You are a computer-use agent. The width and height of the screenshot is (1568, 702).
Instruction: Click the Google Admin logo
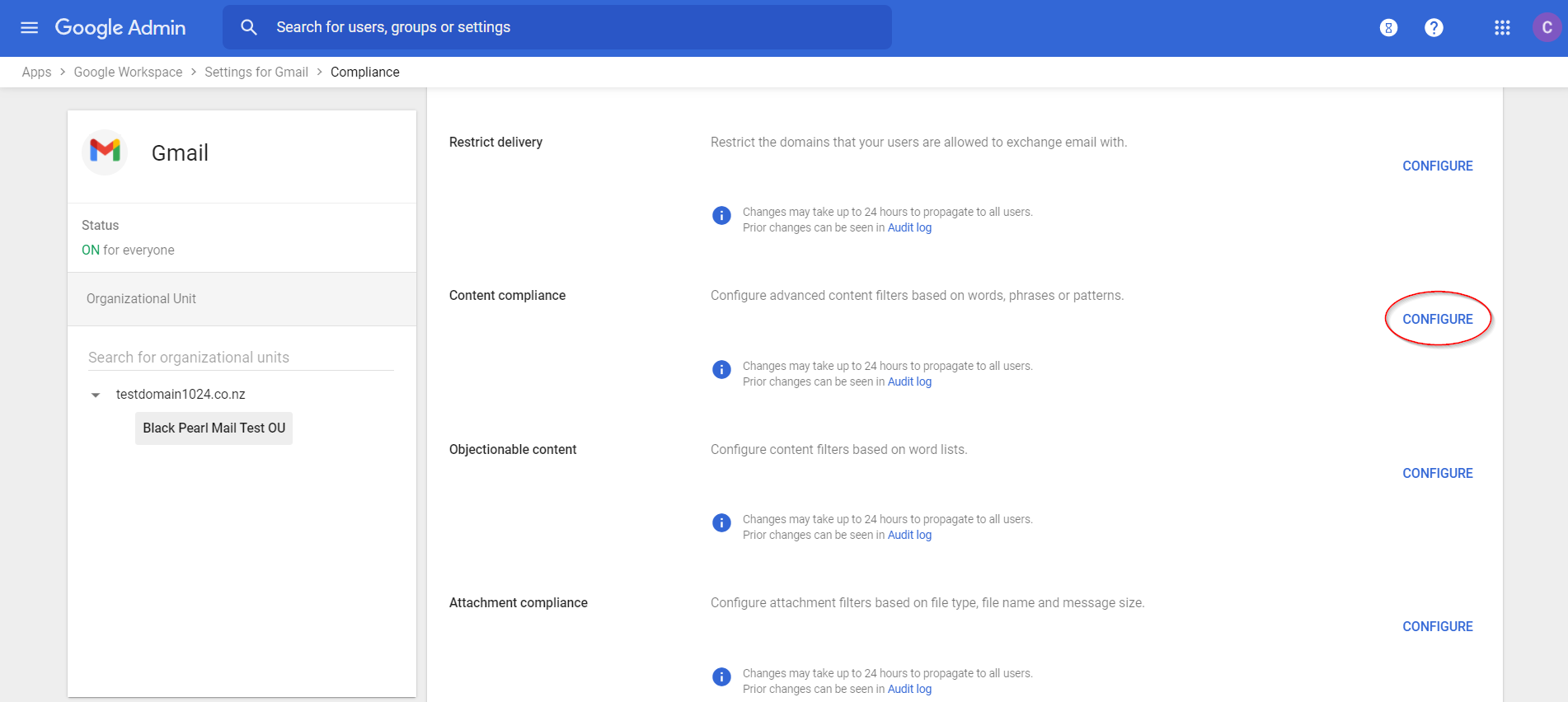120,28
